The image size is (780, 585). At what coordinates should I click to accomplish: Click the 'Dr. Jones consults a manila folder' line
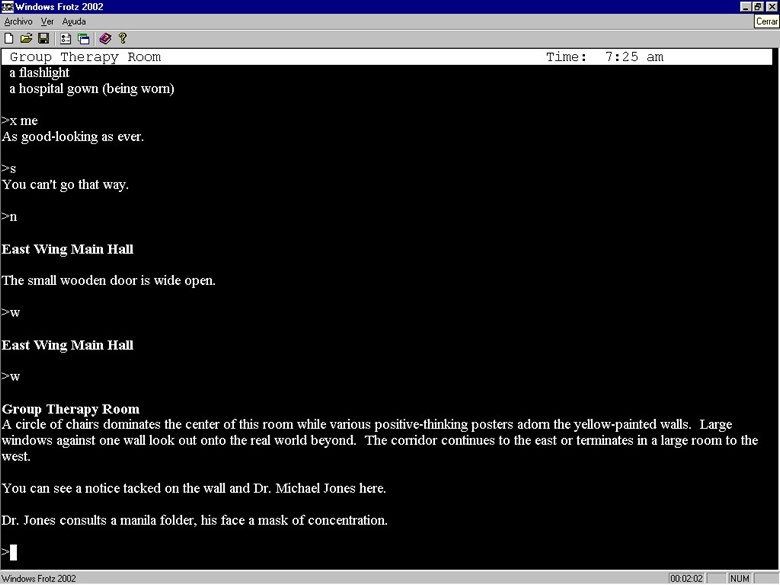pos(195,520)
